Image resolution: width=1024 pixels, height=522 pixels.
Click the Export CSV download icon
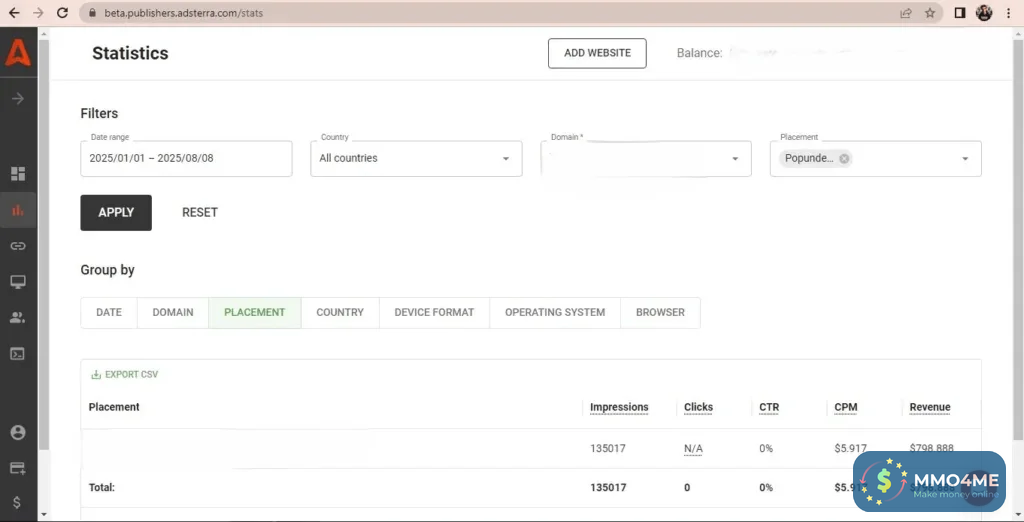96,374
